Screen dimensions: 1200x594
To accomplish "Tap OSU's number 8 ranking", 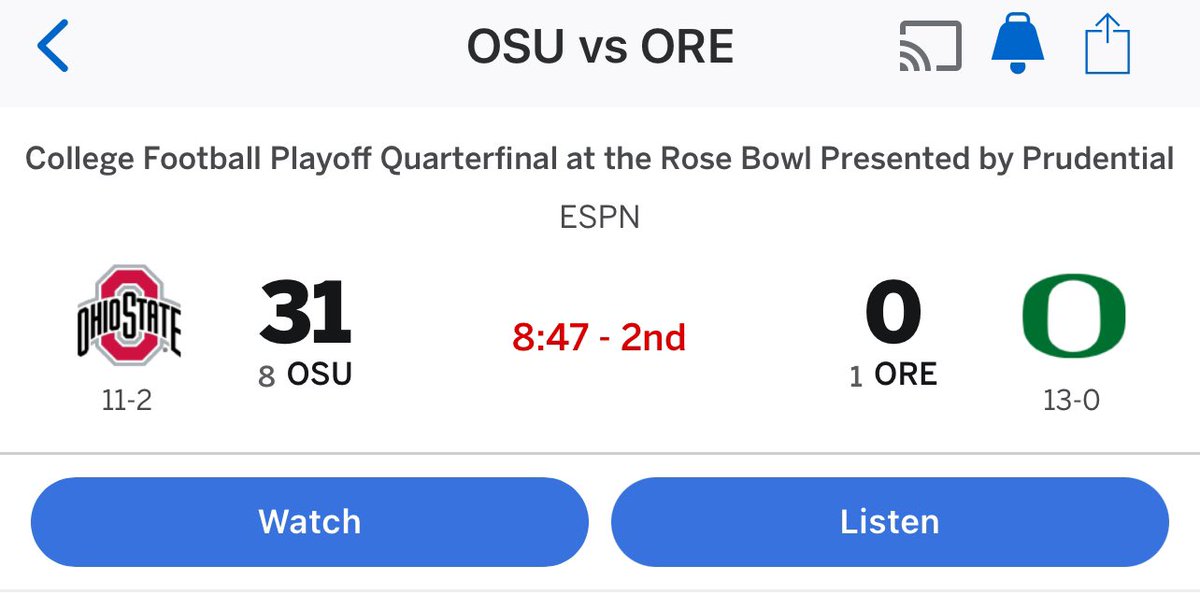I will [267, 378].
